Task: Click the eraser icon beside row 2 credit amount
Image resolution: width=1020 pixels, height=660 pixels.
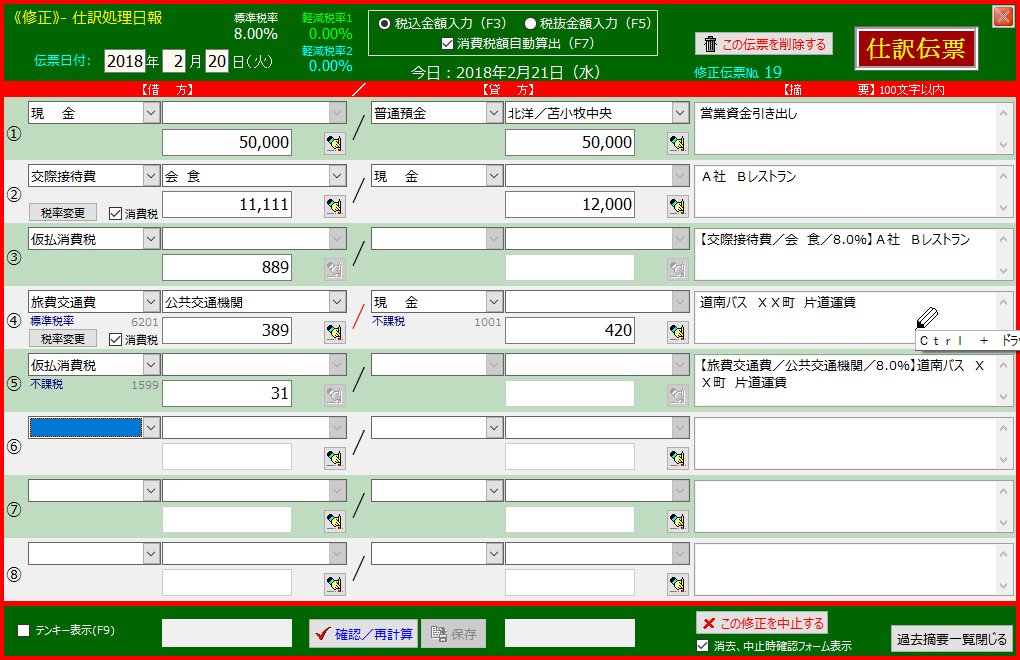Action: click(677, 206)
